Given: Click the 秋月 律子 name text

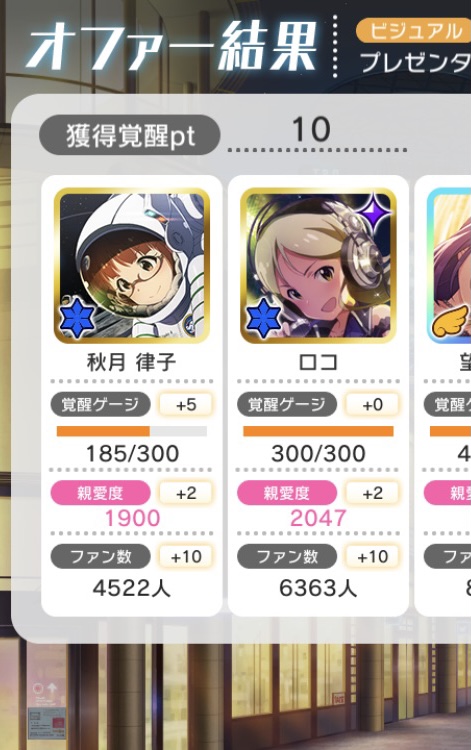Looking at the screenshot, I should click(131, 362).
